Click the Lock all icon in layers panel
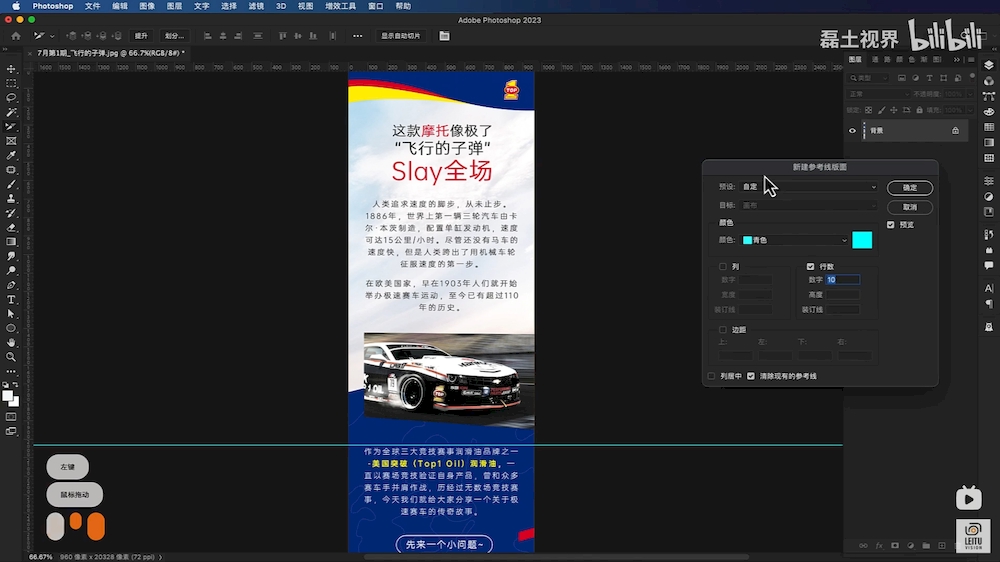 919,110
